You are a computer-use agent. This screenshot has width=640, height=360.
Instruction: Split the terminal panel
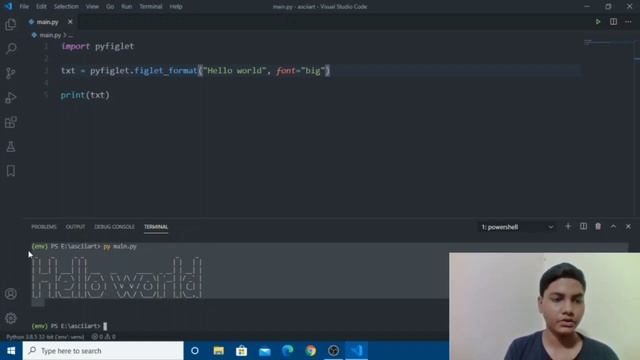(583, 227)
